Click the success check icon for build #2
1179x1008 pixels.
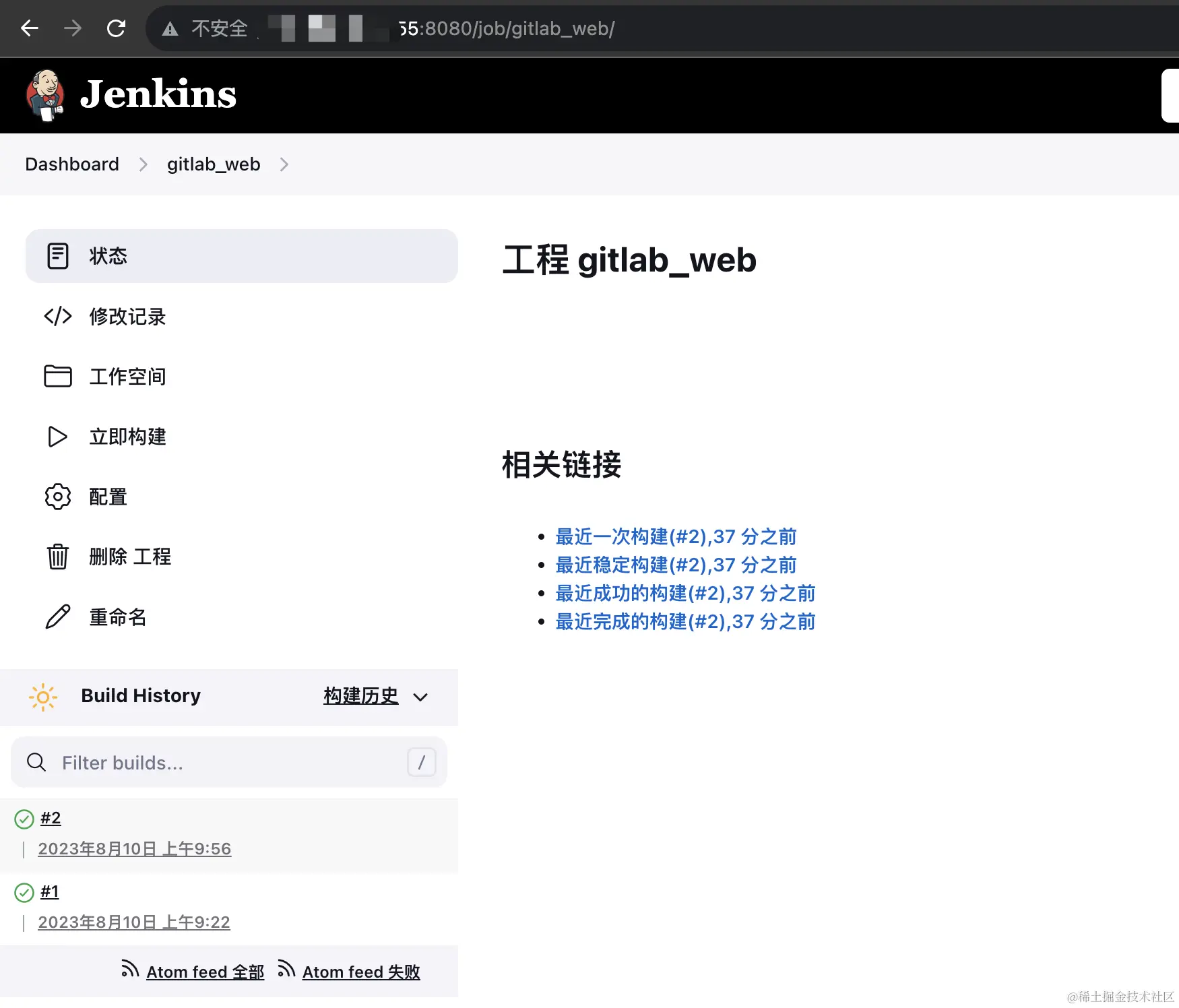[x=24, y=819]
